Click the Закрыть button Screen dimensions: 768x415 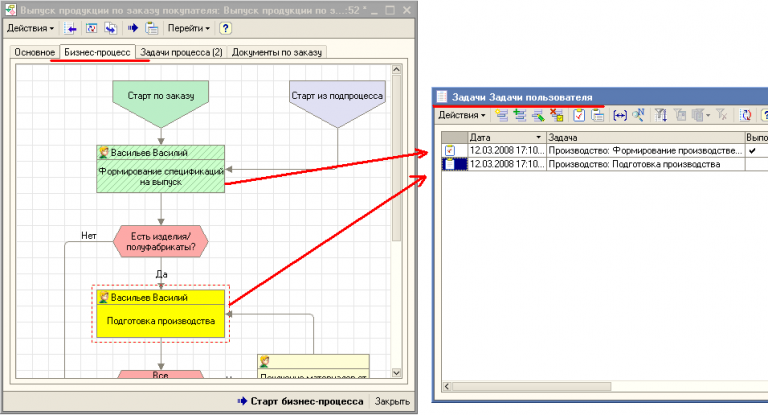coord(391,402)
